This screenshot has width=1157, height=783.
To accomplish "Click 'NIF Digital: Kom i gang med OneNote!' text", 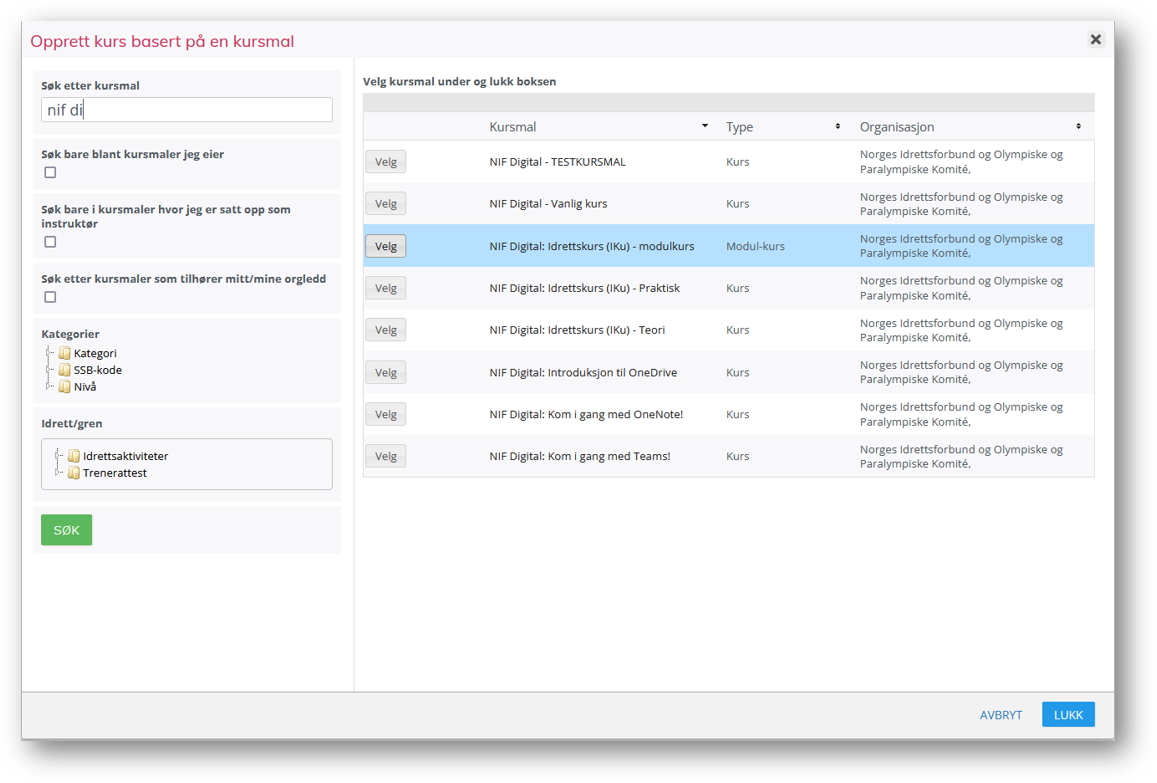I will click(586, 414).
